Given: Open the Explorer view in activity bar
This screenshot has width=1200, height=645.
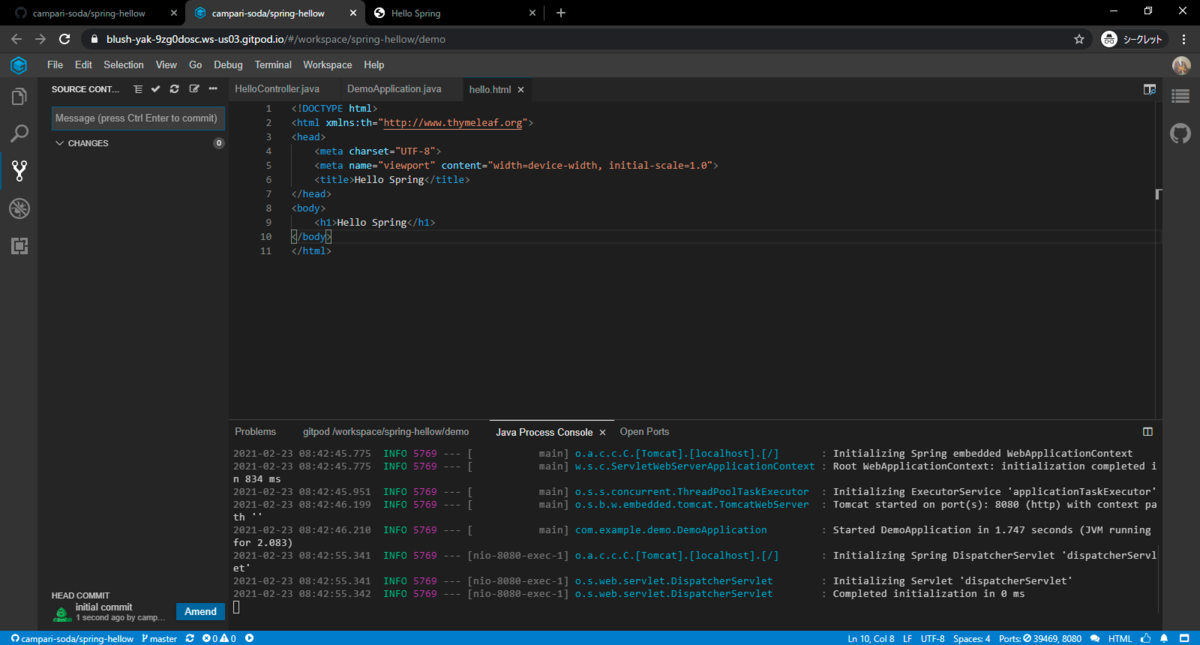Looking at the screenshot, I should [19, 97].
